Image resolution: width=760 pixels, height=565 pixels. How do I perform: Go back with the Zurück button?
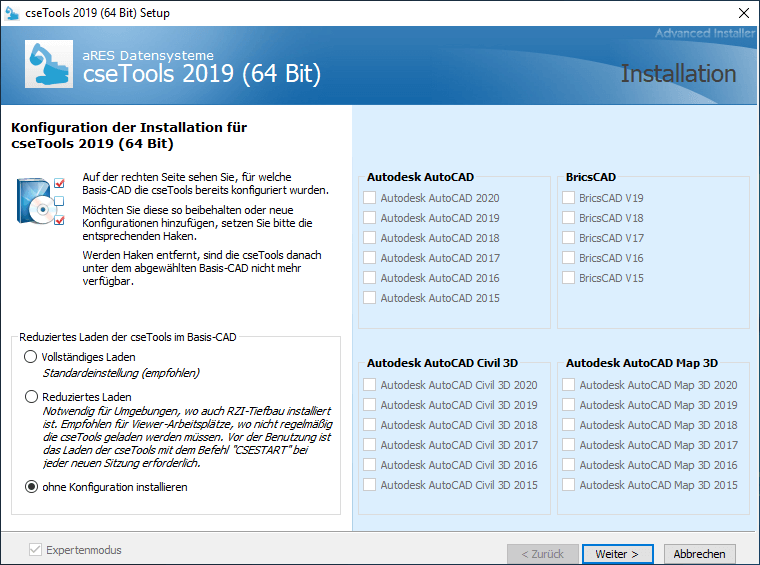tap(542, 554)
